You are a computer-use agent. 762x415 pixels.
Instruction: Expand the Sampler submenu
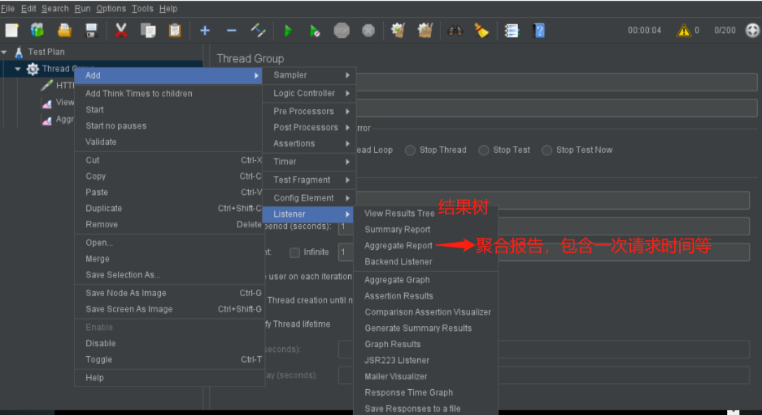(312, 75)
